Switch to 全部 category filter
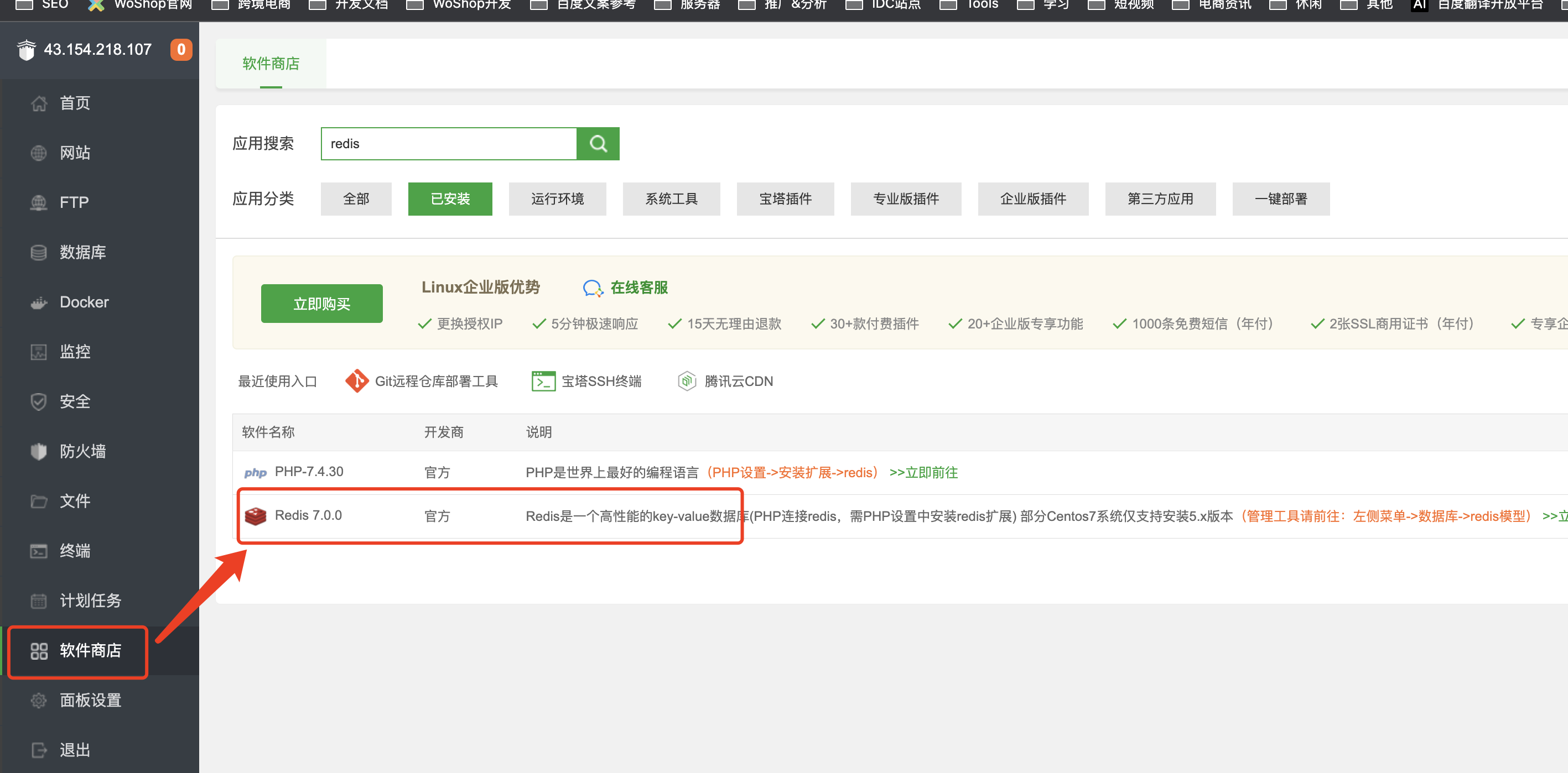Viewport: 1568px width, 773px height. tap(356, 199)
